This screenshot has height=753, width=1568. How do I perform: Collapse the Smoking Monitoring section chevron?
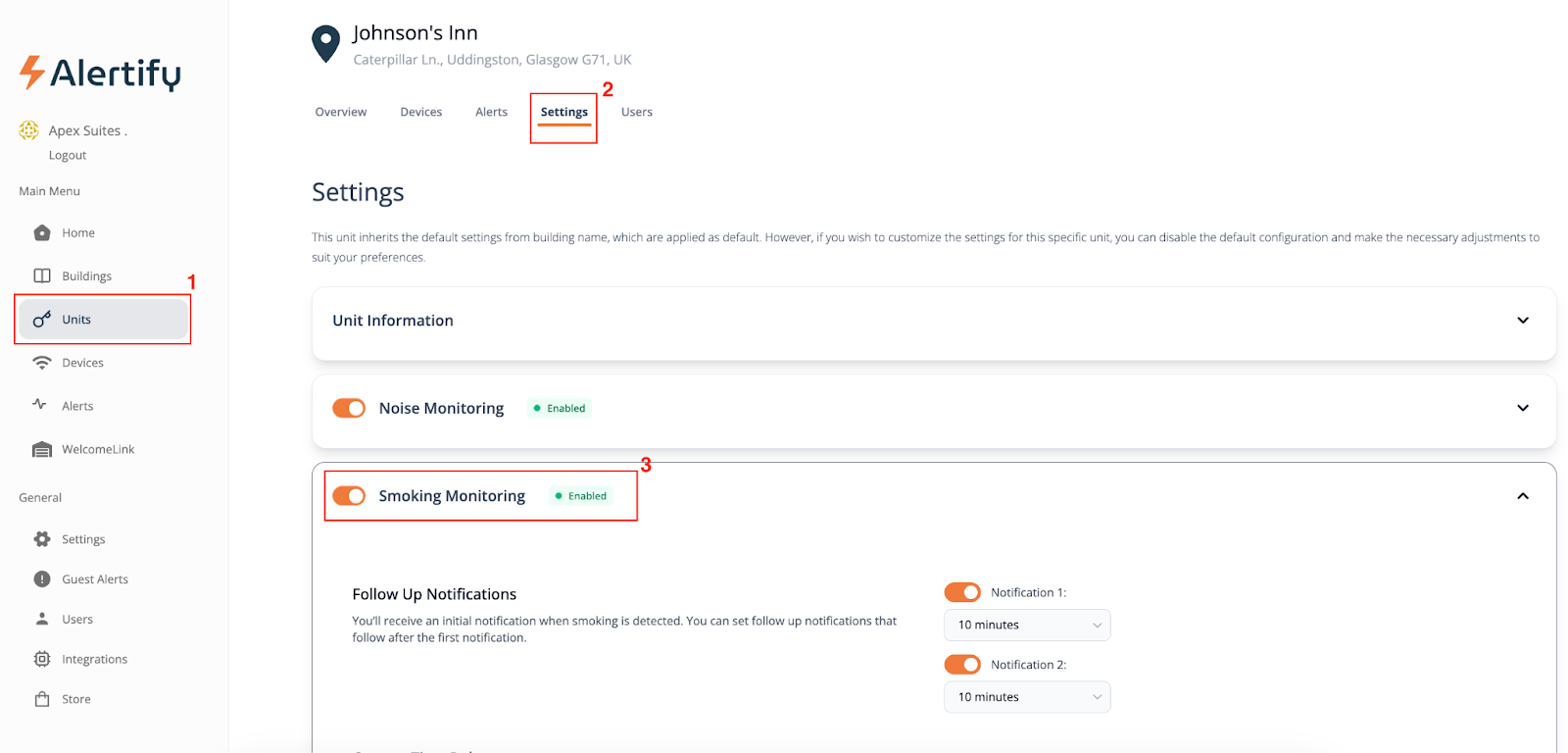point(1522,496)
